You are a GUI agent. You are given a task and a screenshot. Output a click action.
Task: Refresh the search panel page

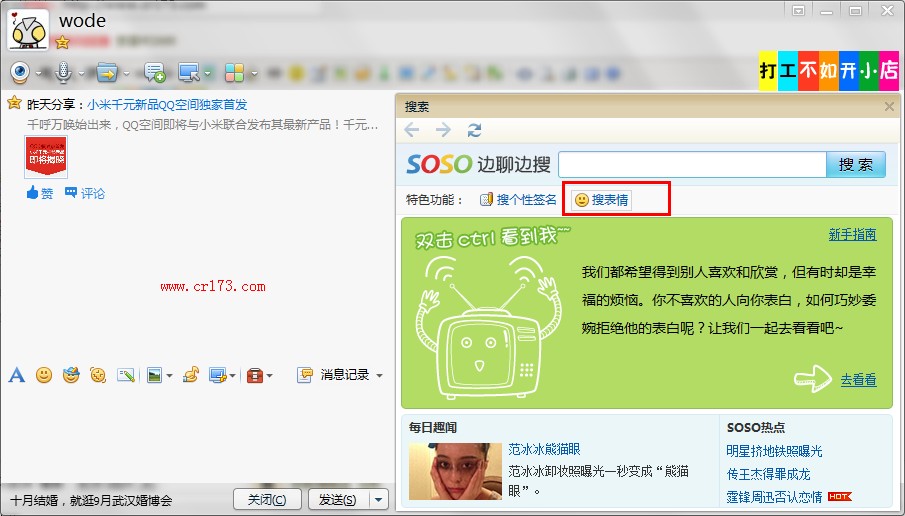(474, 130)
